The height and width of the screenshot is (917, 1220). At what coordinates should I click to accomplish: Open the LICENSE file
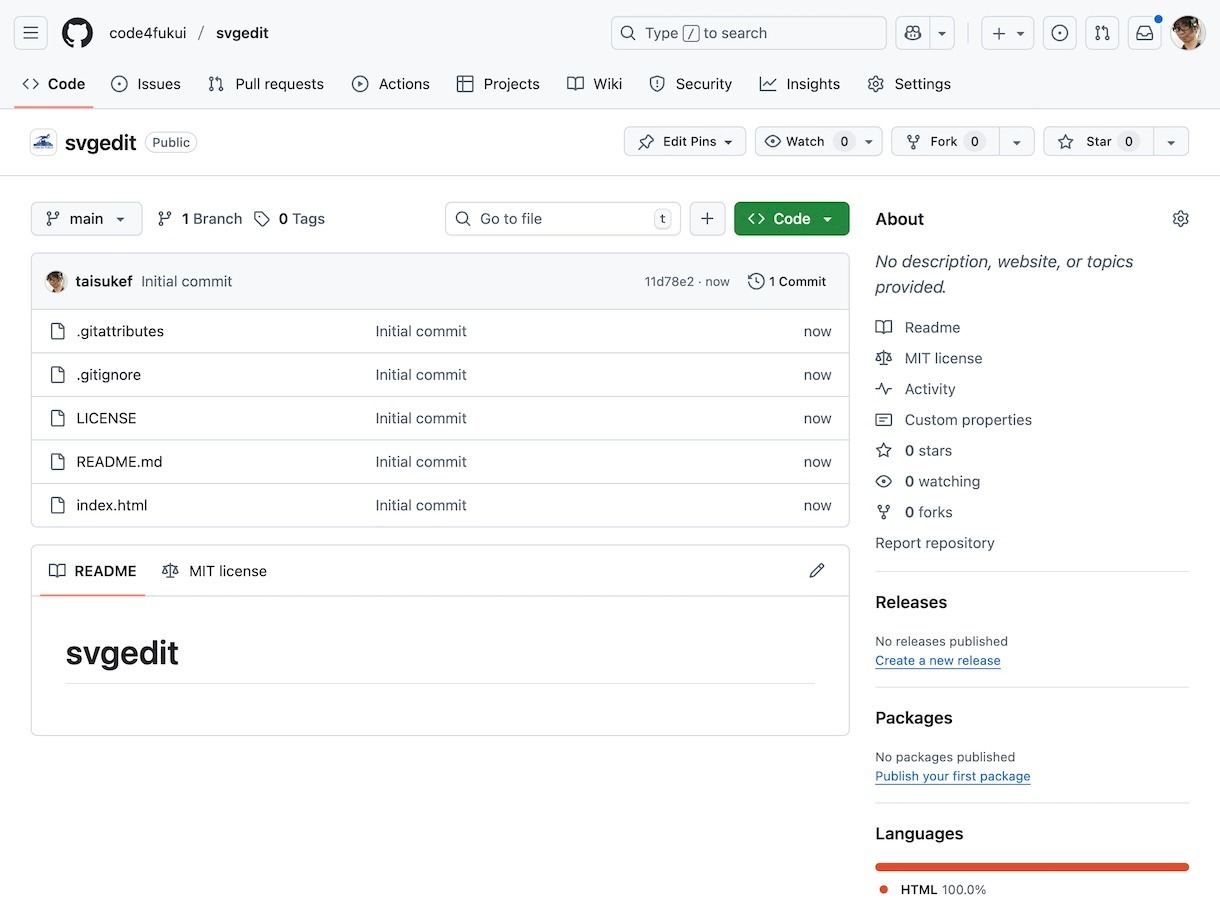point(106,418)
